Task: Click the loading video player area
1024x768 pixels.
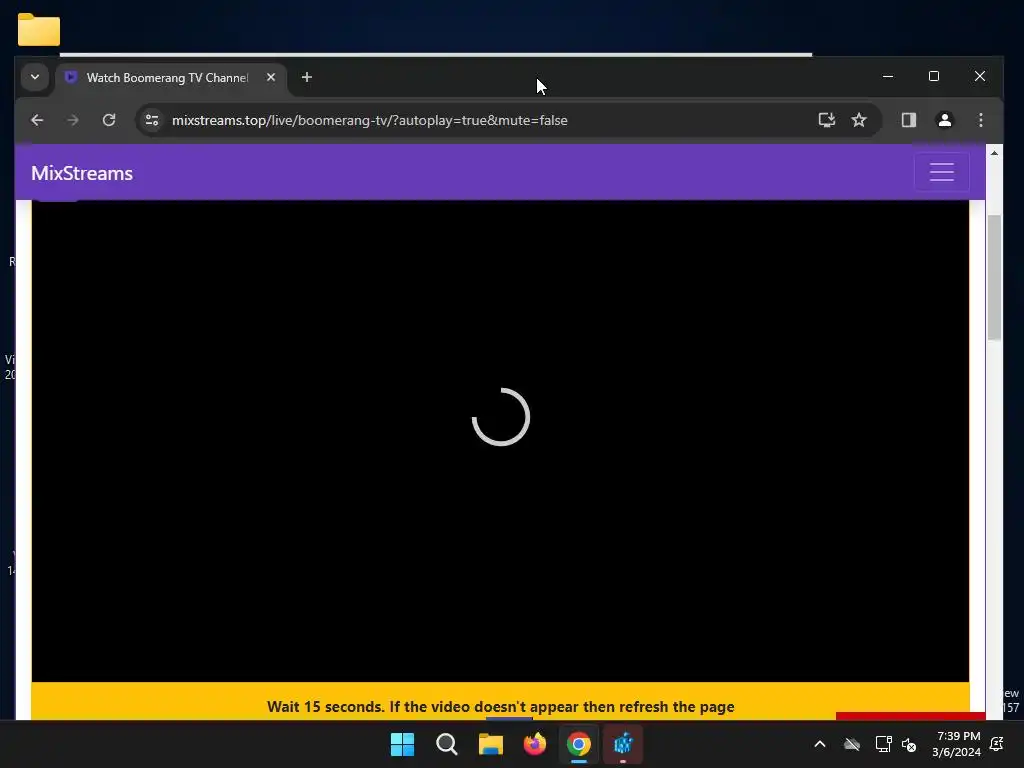Action: (500, 441)
